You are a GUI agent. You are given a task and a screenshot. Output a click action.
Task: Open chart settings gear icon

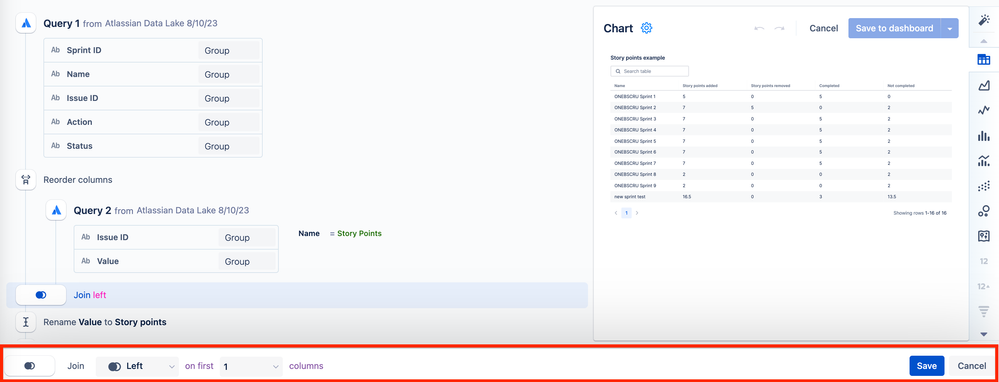pyautogui.click(x=647, y=28)
